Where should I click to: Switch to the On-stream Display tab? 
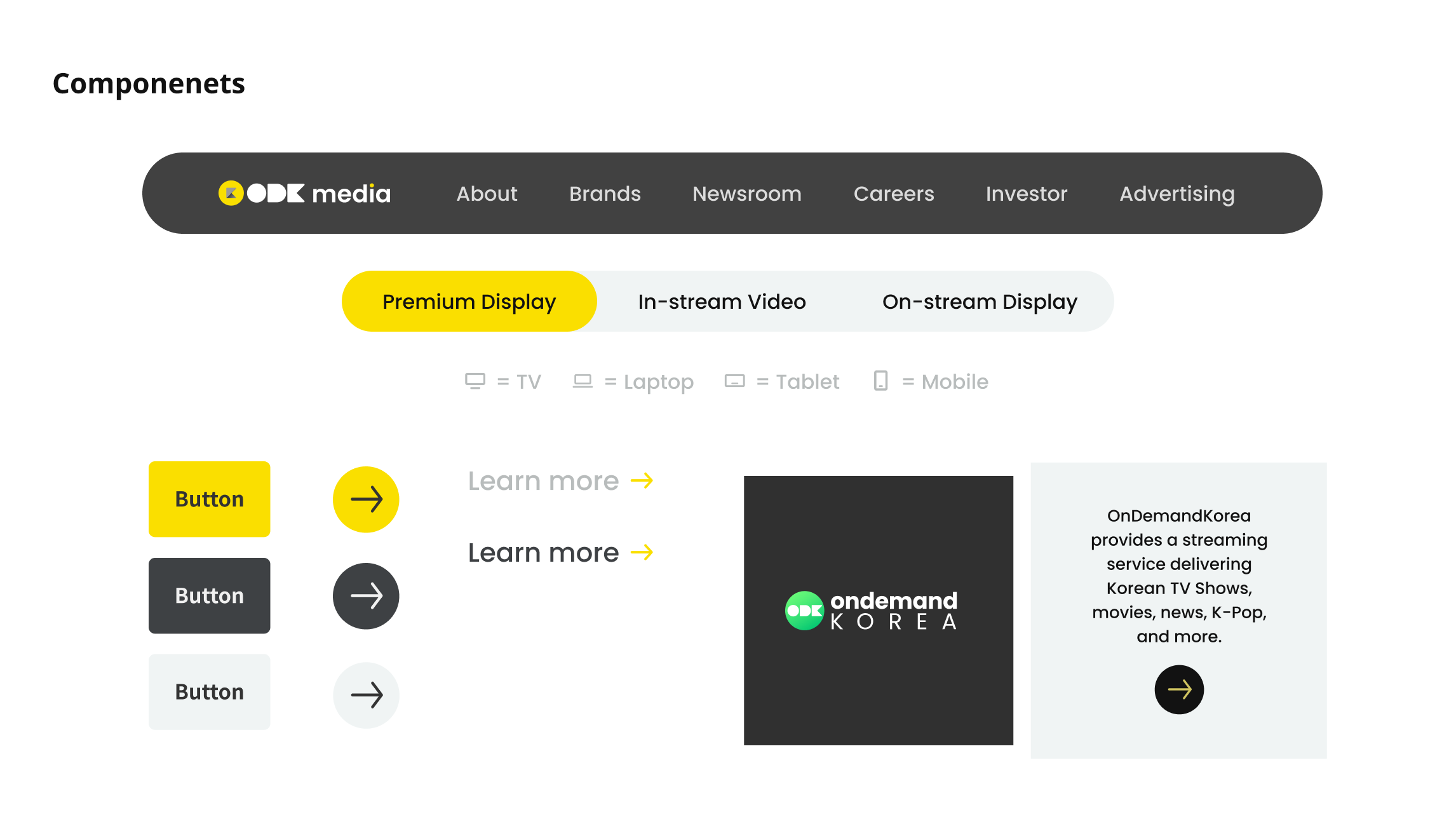click(980, 301)
